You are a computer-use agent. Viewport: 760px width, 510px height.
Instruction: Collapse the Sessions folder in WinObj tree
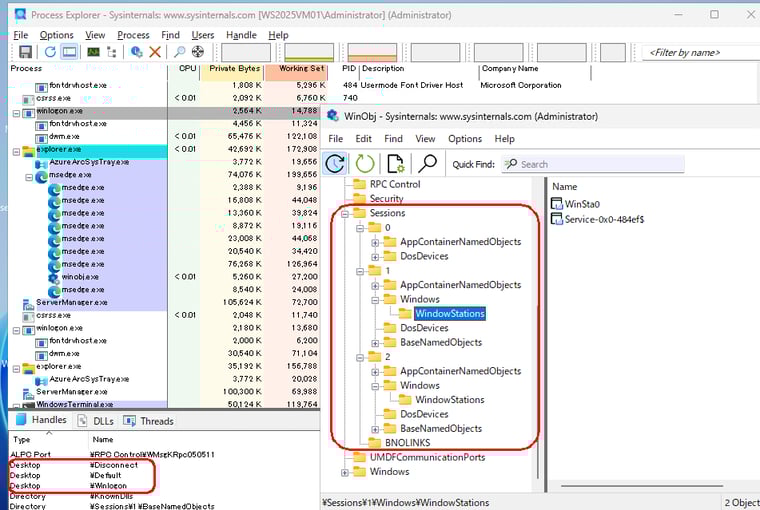click(345, 214)
